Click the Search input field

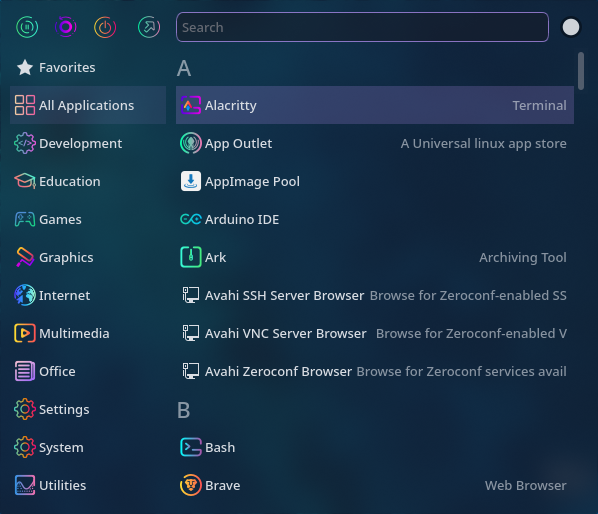click(x=362, y=27)
